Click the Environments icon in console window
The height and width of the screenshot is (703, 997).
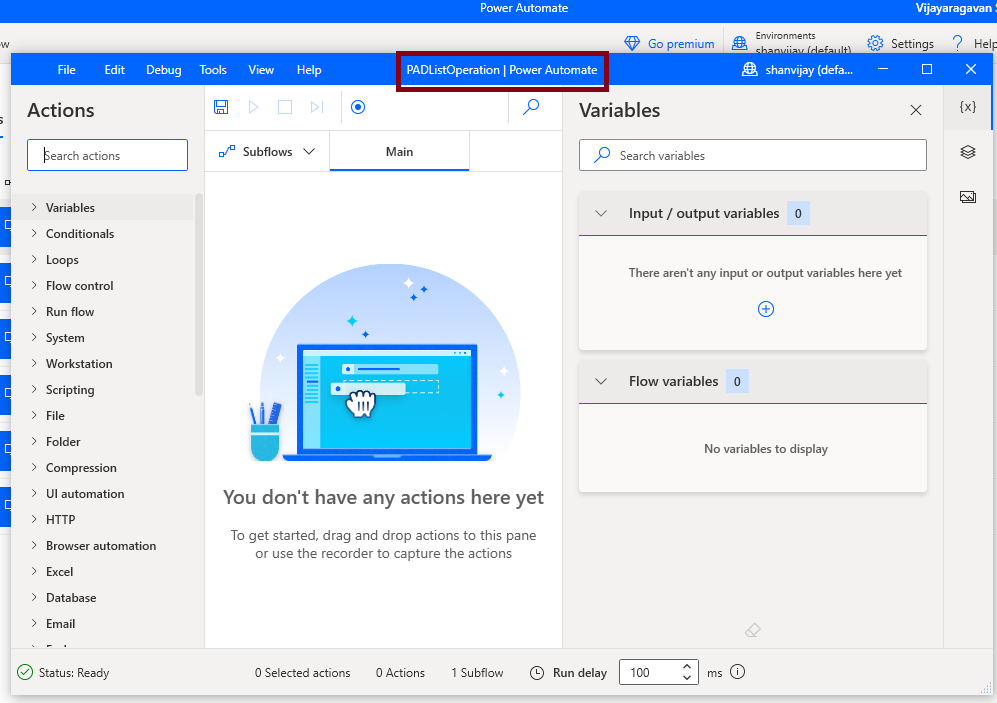click(739, 43)
